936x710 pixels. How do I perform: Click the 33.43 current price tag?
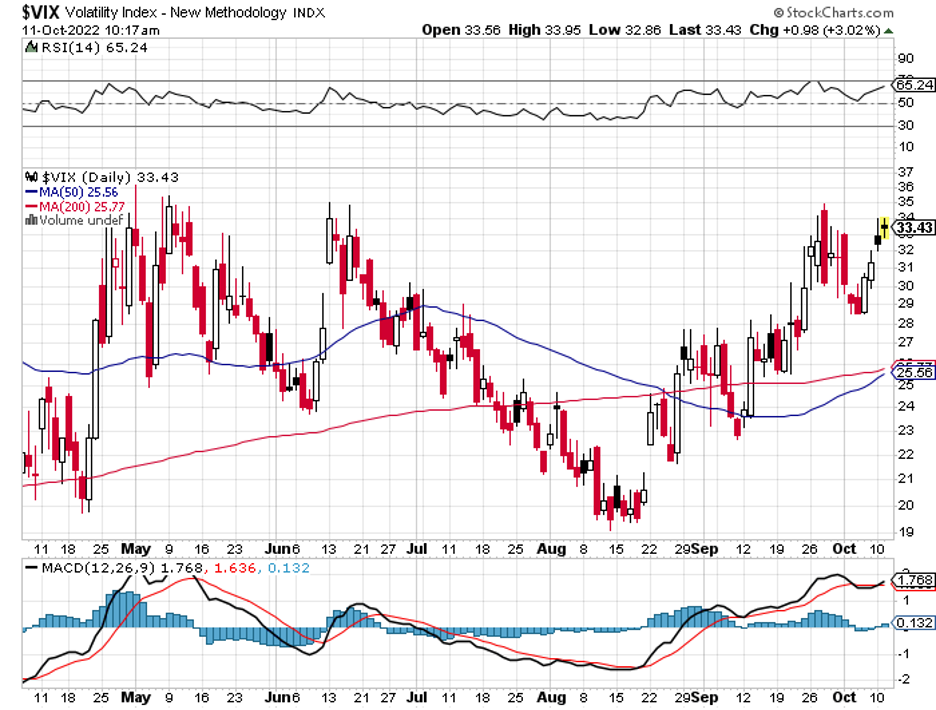click(x=914, y=228)
